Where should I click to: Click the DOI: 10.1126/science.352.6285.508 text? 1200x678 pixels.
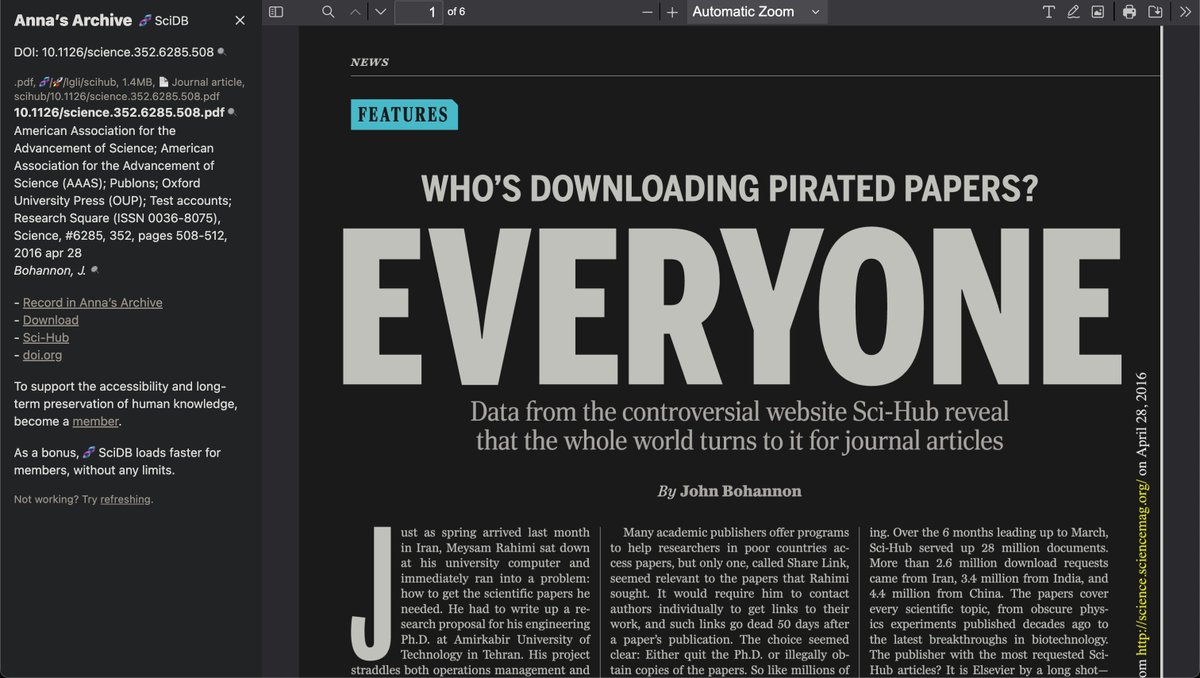click(x=114, y=51)
